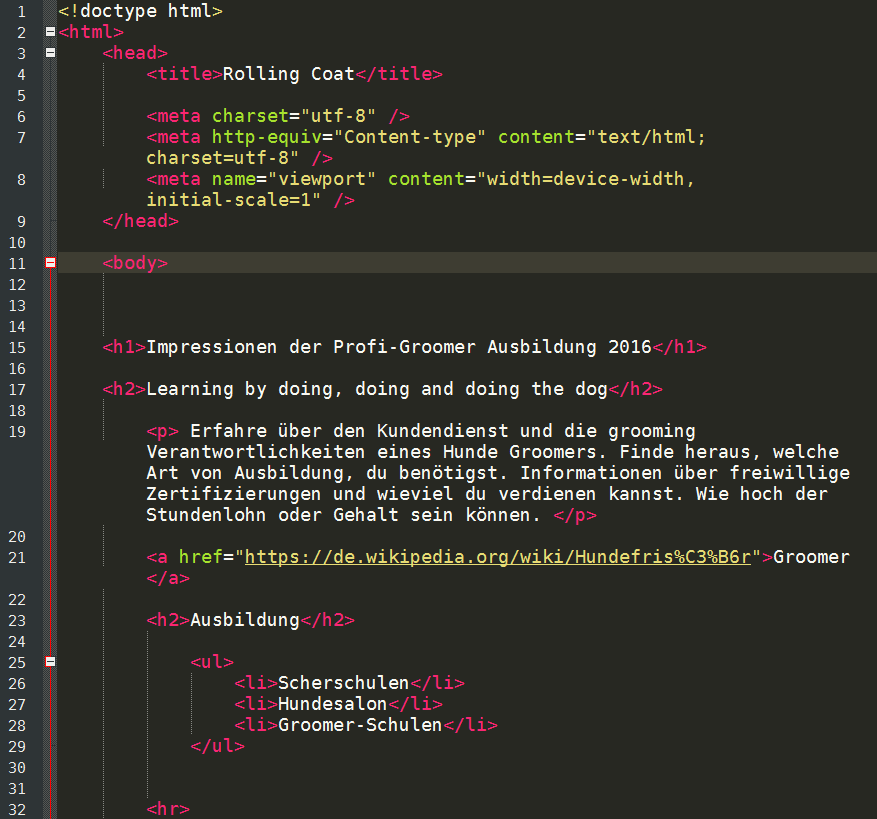The image size is (877, 819).
Task: Click the closing </ul> tag
Action: tap(218, 746)
